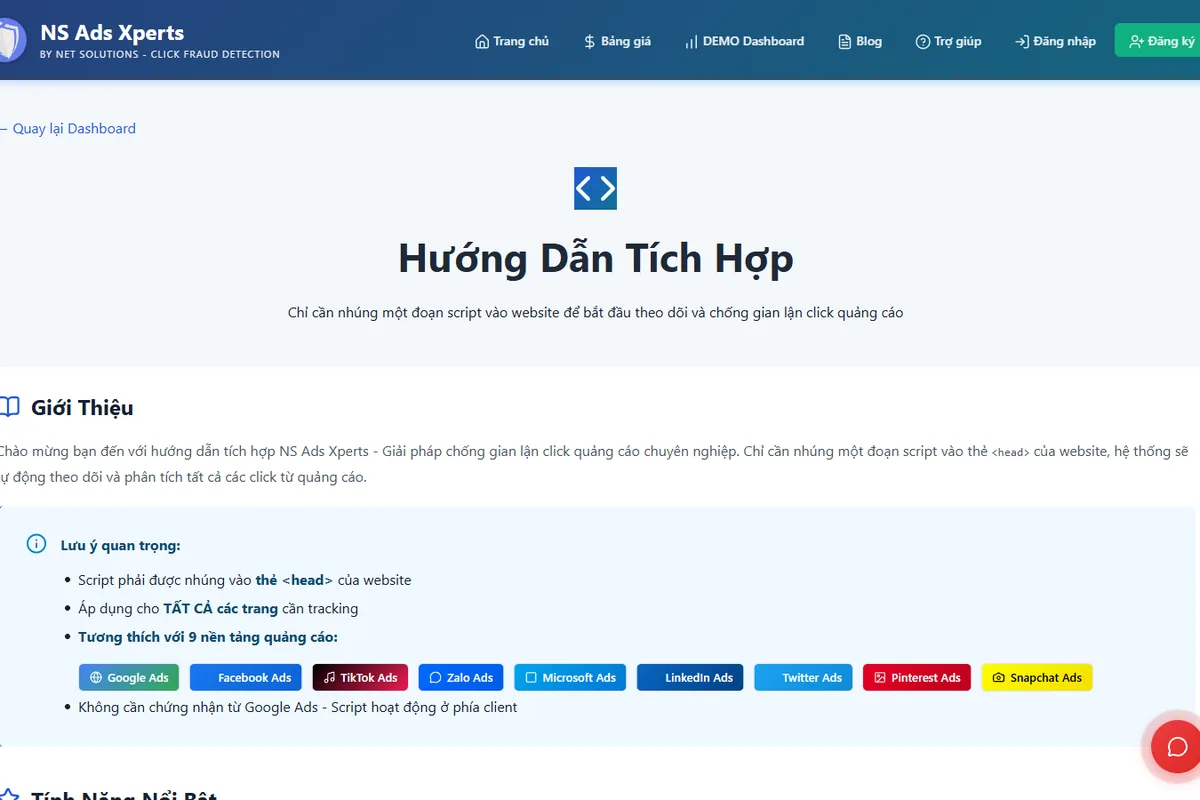Click the Google Ads platform badge
This screenshot has height=800, width=1200.
[x=129, y=677]
